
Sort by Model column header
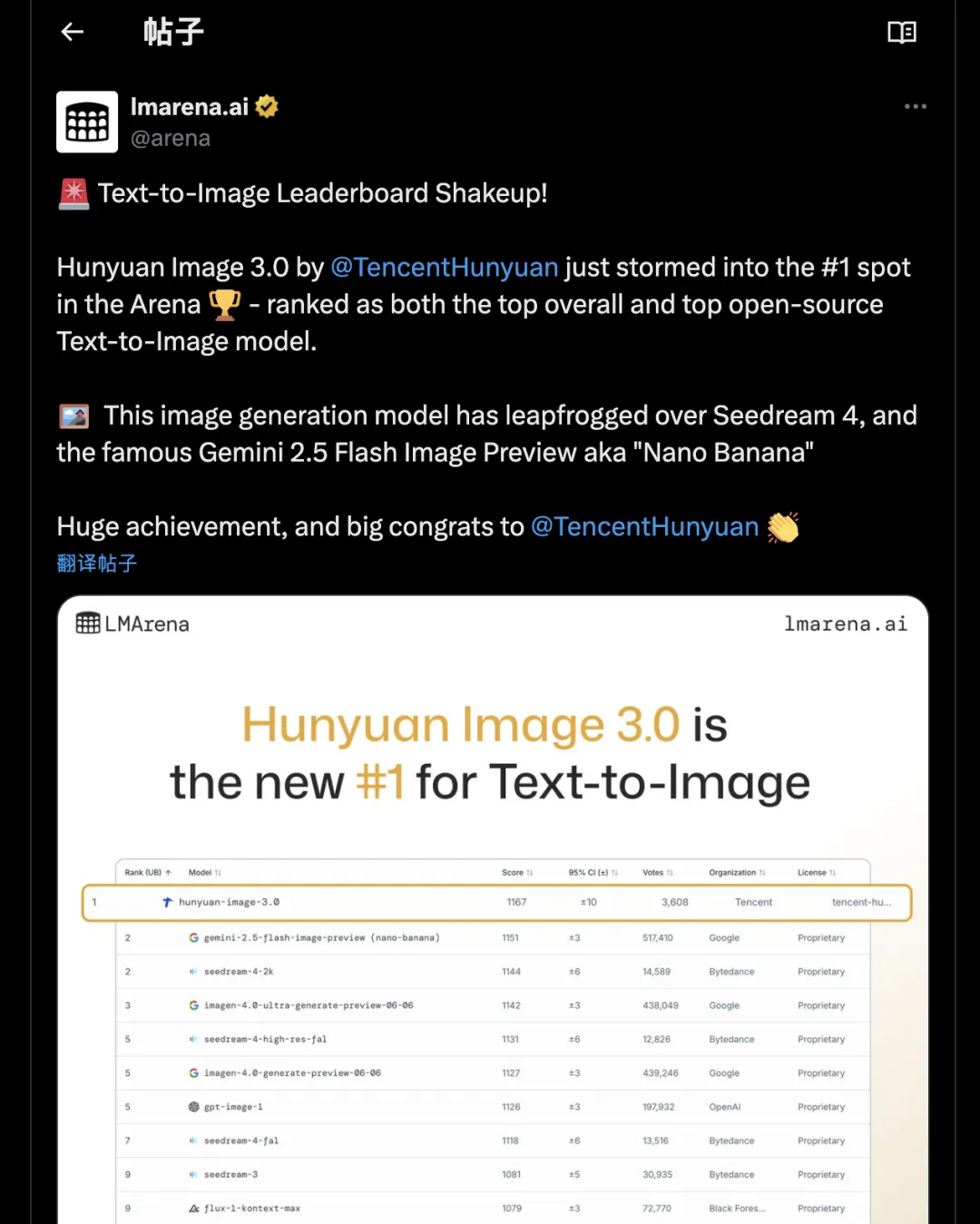pos(204,873)
